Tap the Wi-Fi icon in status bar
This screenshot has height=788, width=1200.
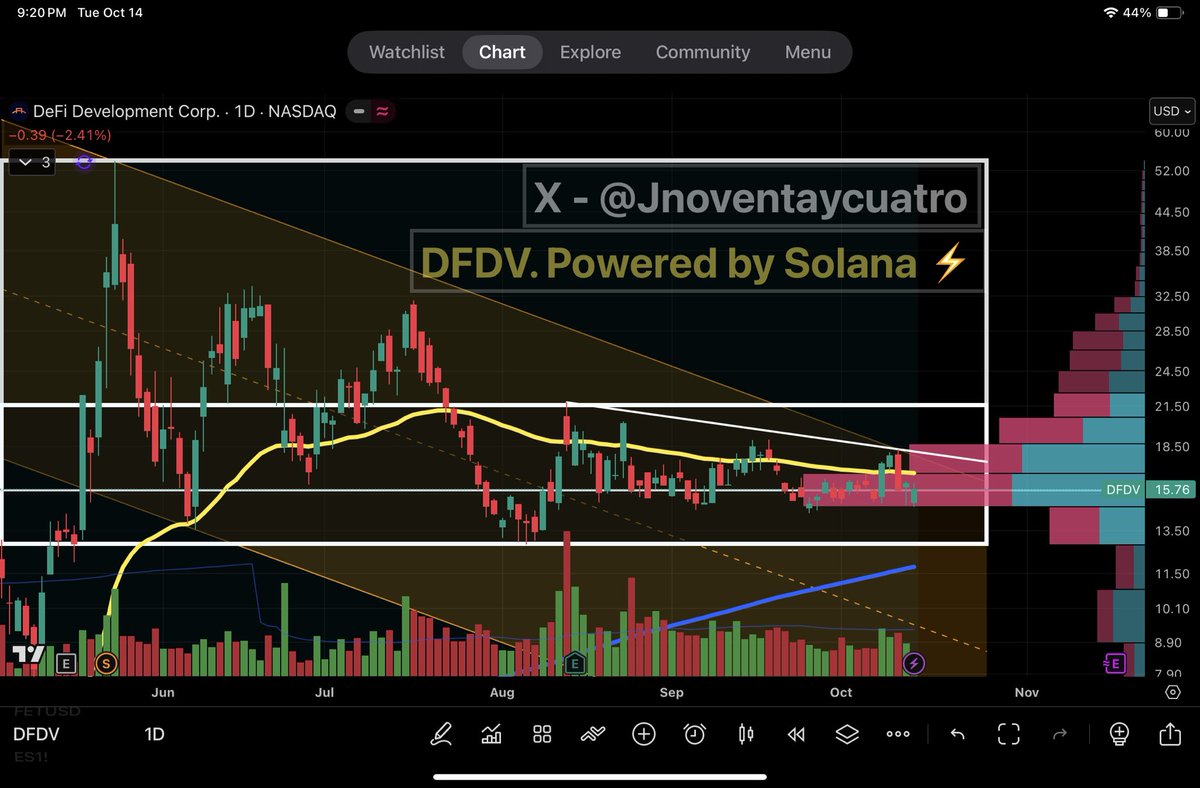tap(1111, 13)
